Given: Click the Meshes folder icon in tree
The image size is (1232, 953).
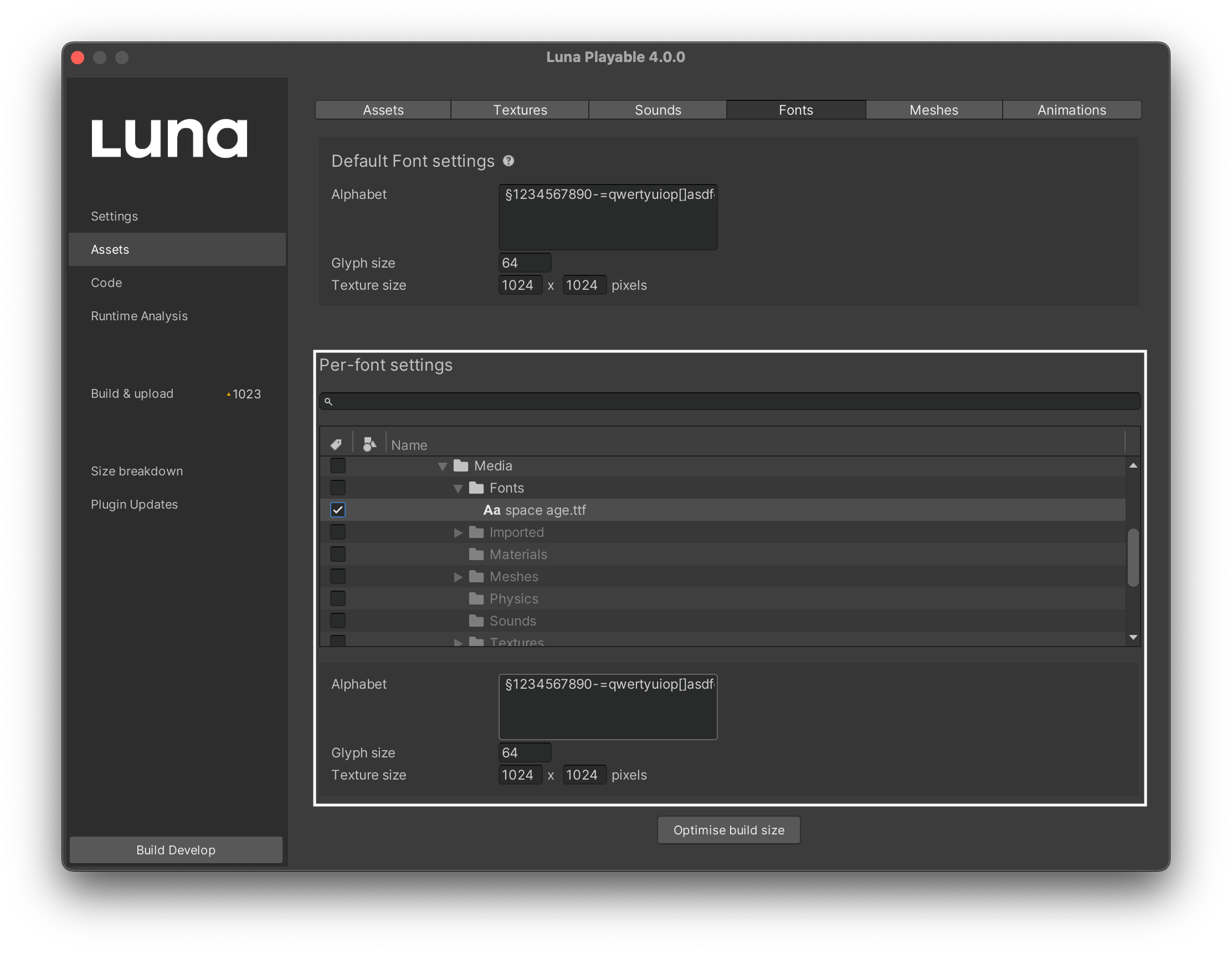Looking at the screenshot, I should tap(476, 576).
